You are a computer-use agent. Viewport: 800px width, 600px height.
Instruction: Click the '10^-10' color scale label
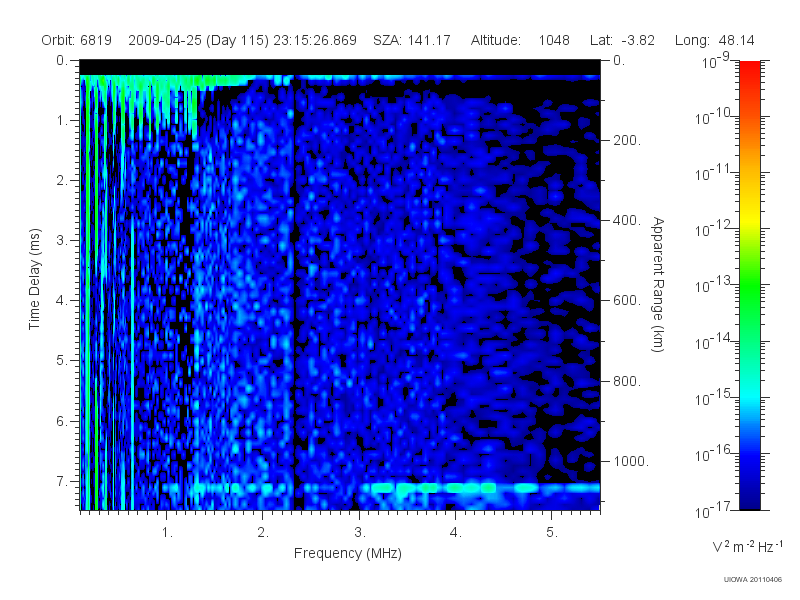714,117
